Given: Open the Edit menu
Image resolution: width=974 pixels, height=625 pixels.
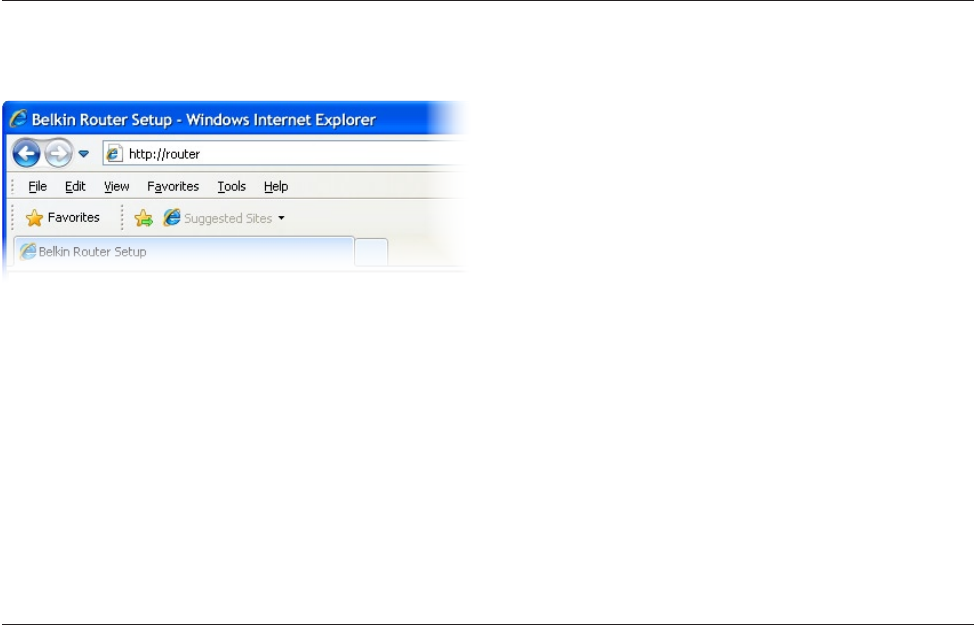Looking at the screenshot, I should pyautogui.click(x=75, y=186).
